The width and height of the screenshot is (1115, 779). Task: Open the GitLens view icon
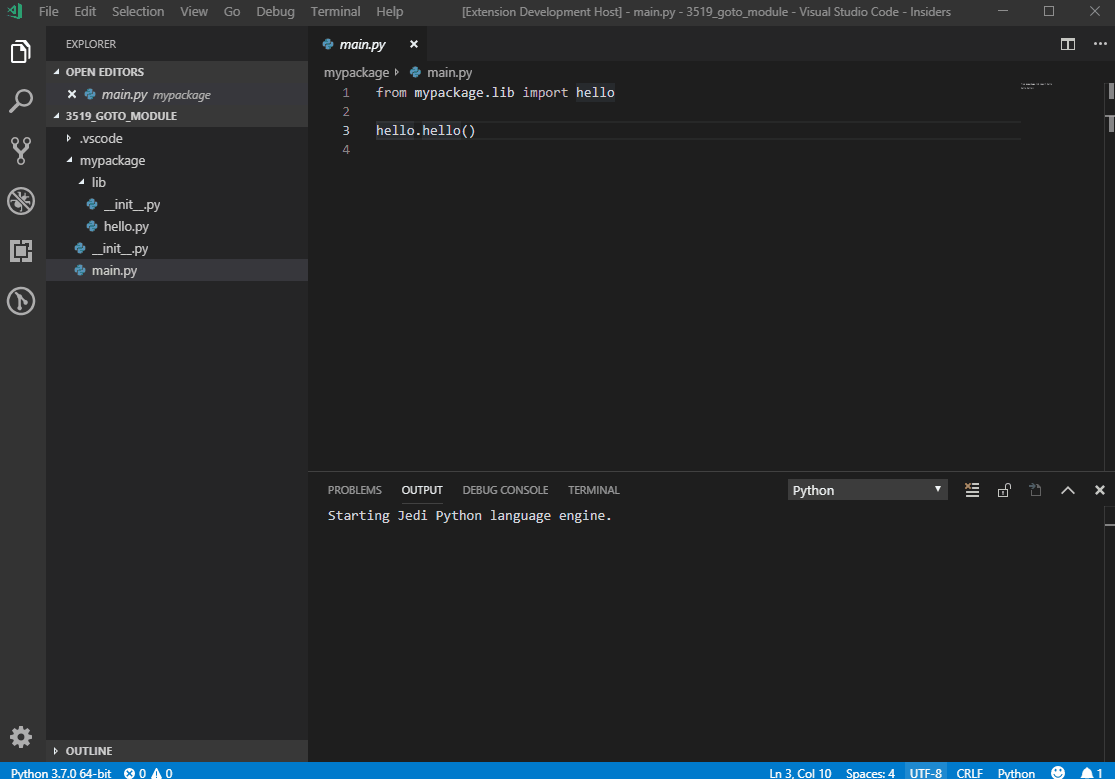[x=21, y=301]
